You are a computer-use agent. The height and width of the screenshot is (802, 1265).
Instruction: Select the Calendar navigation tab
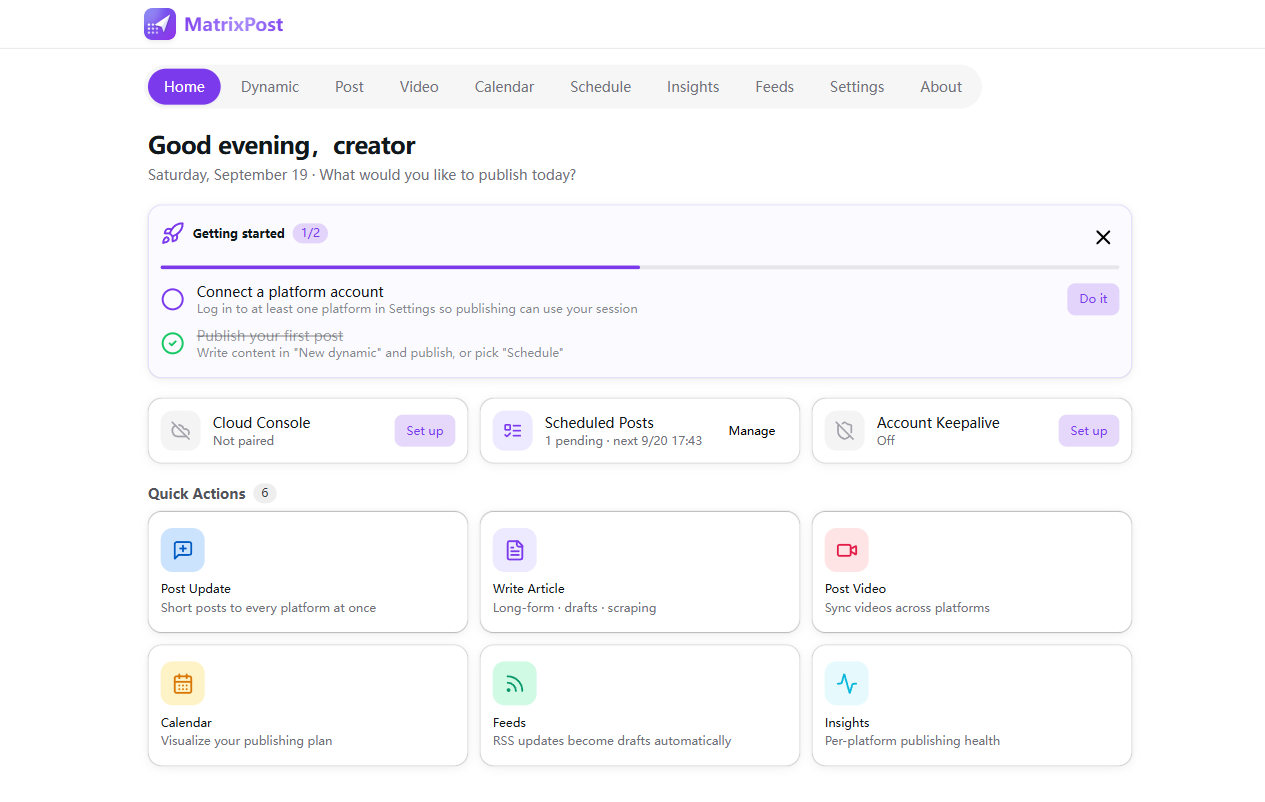[504, 87]
